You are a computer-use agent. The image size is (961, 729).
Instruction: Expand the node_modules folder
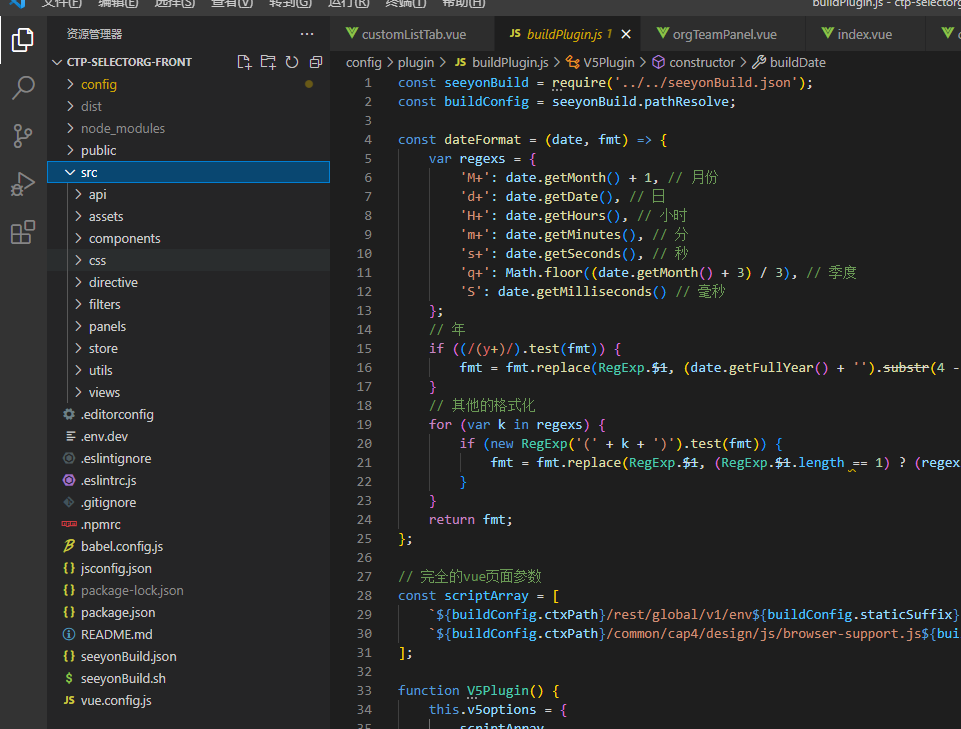[122, 129]
